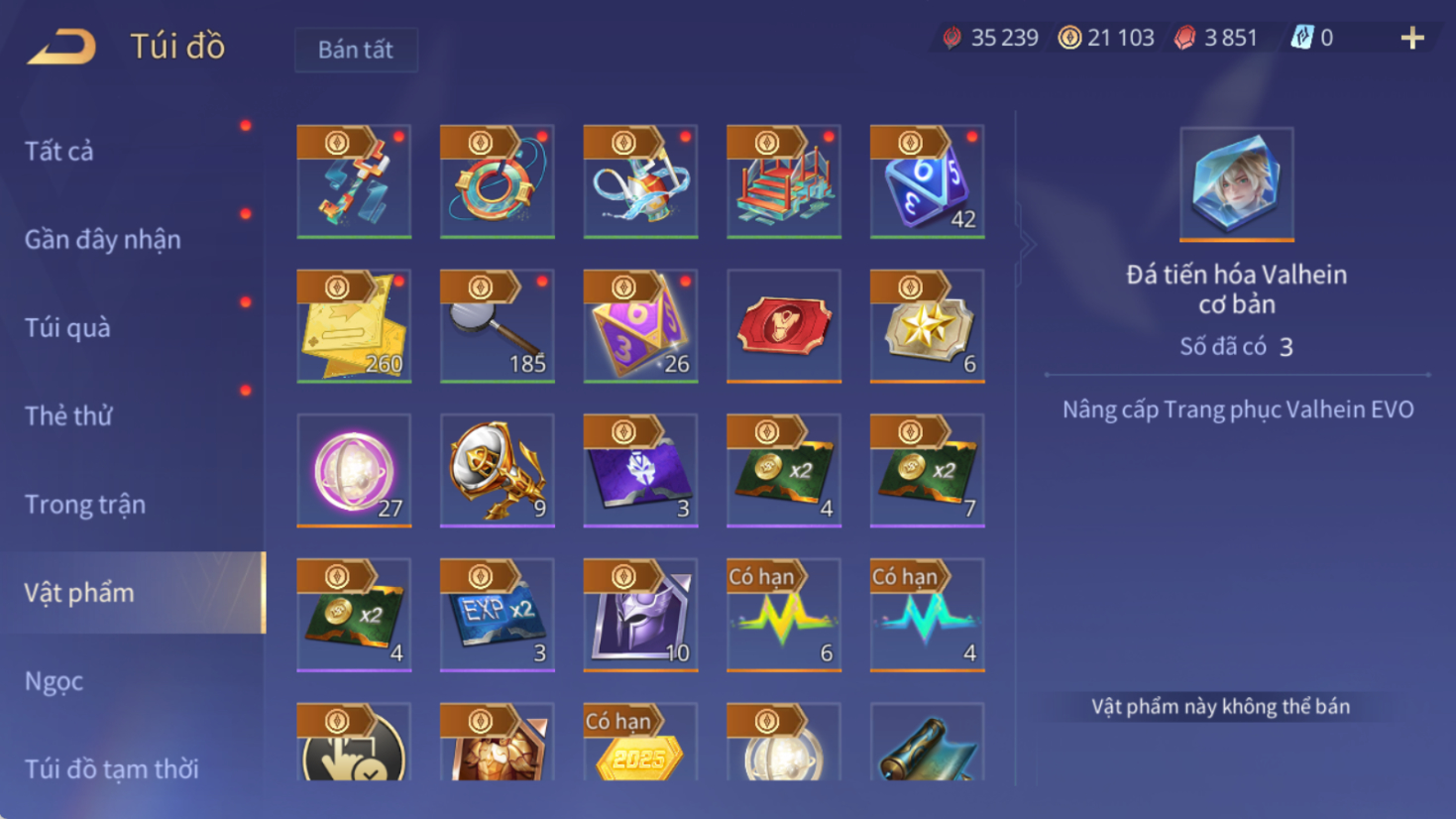Go back with the return arrow icon
Image resolution: width=1456 pixels, height=819 pixels.
(x=61, y=47)
